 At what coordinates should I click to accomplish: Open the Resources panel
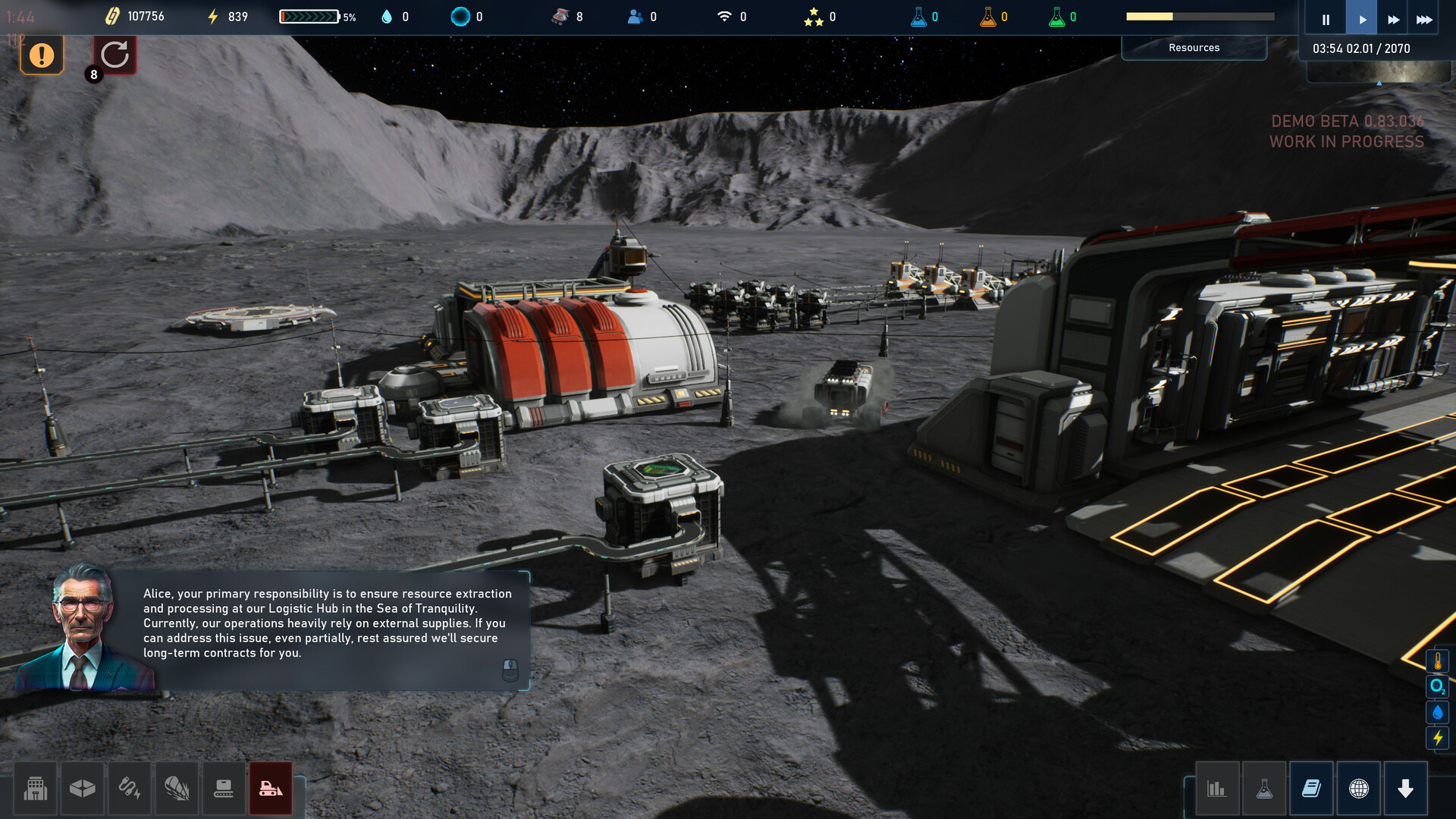[1194, 47]
